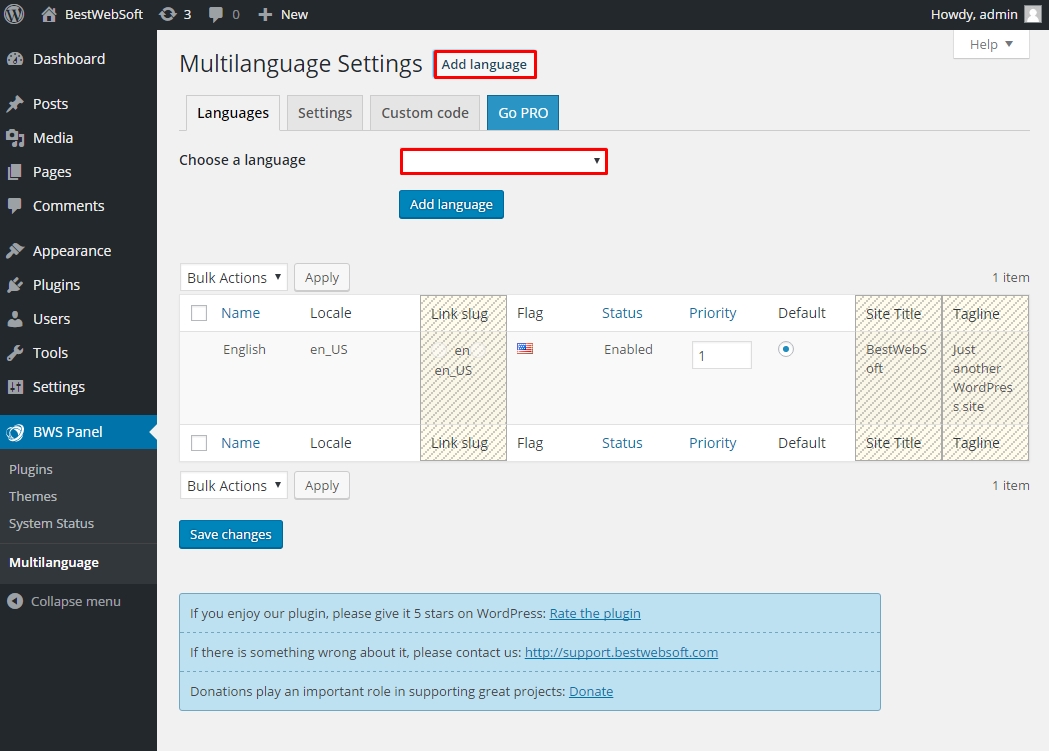Open the bottom Bulk Actions dropdown
This screenshot has height=751, width=1049.
(x=233, y=486)
